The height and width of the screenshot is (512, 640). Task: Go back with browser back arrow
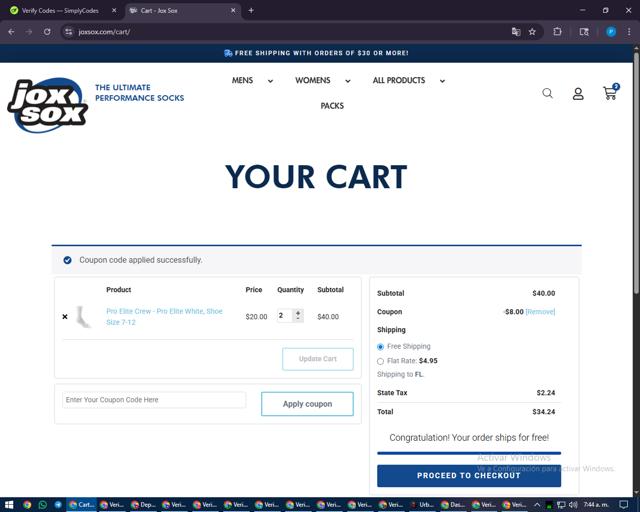(x=11, y=32)
